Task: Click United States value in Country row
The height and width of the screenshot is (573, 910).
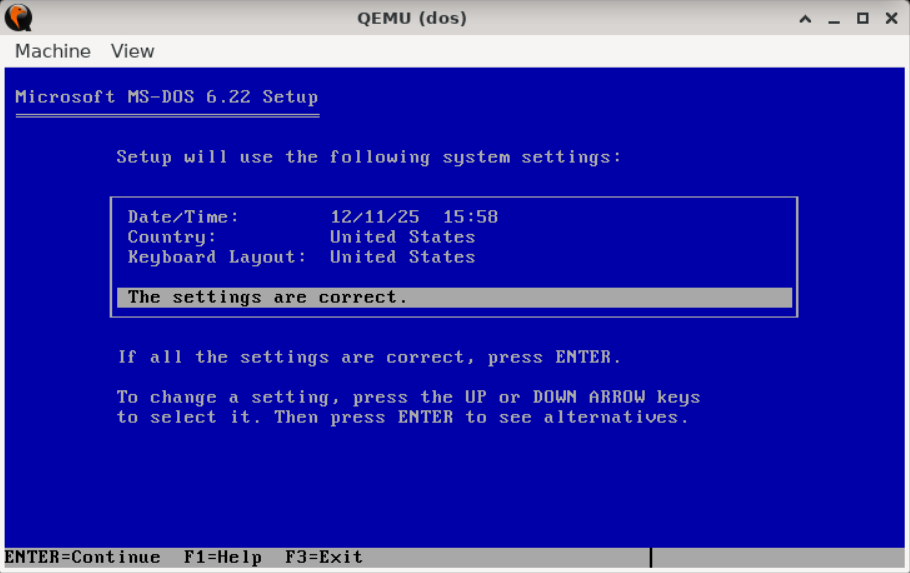Action: point(402,237)
